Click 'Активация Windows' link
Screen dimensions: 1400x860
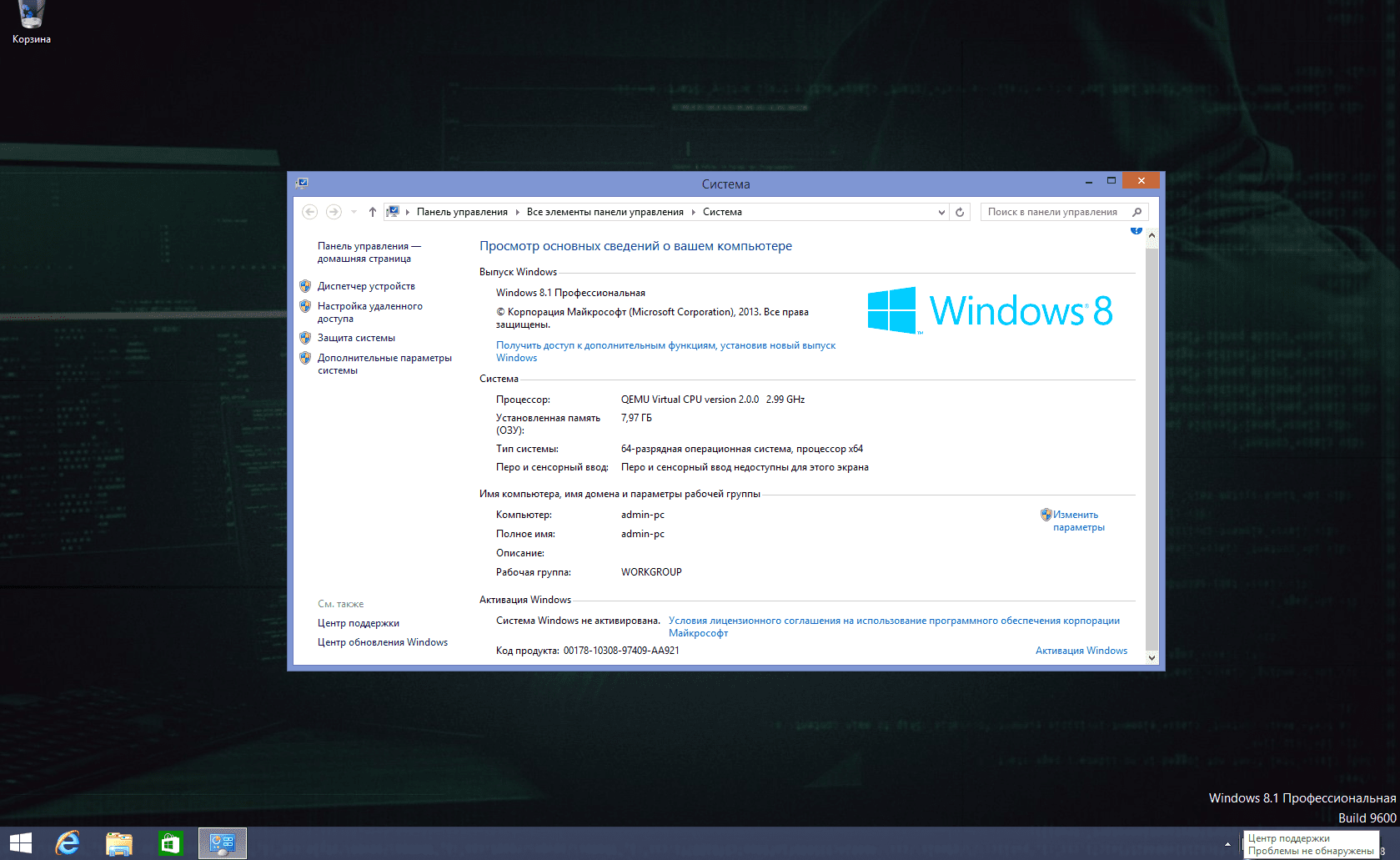pos(1081,651)
